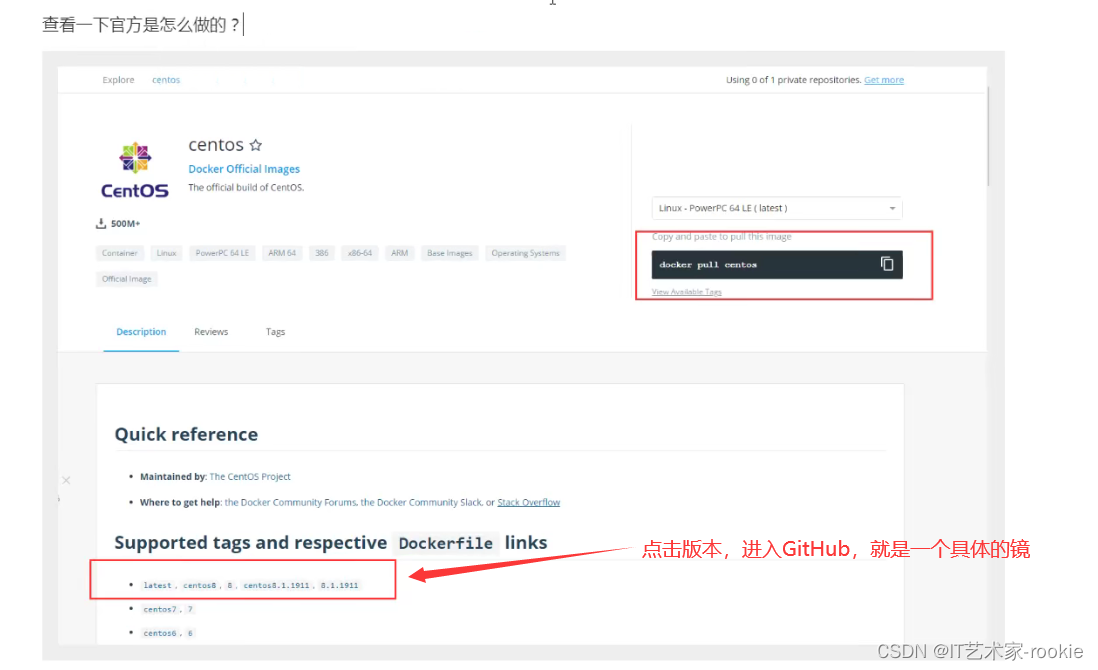Screen dimensions: 1098x670
Task: Select the 386 tag chip
Action: point(321,253)
